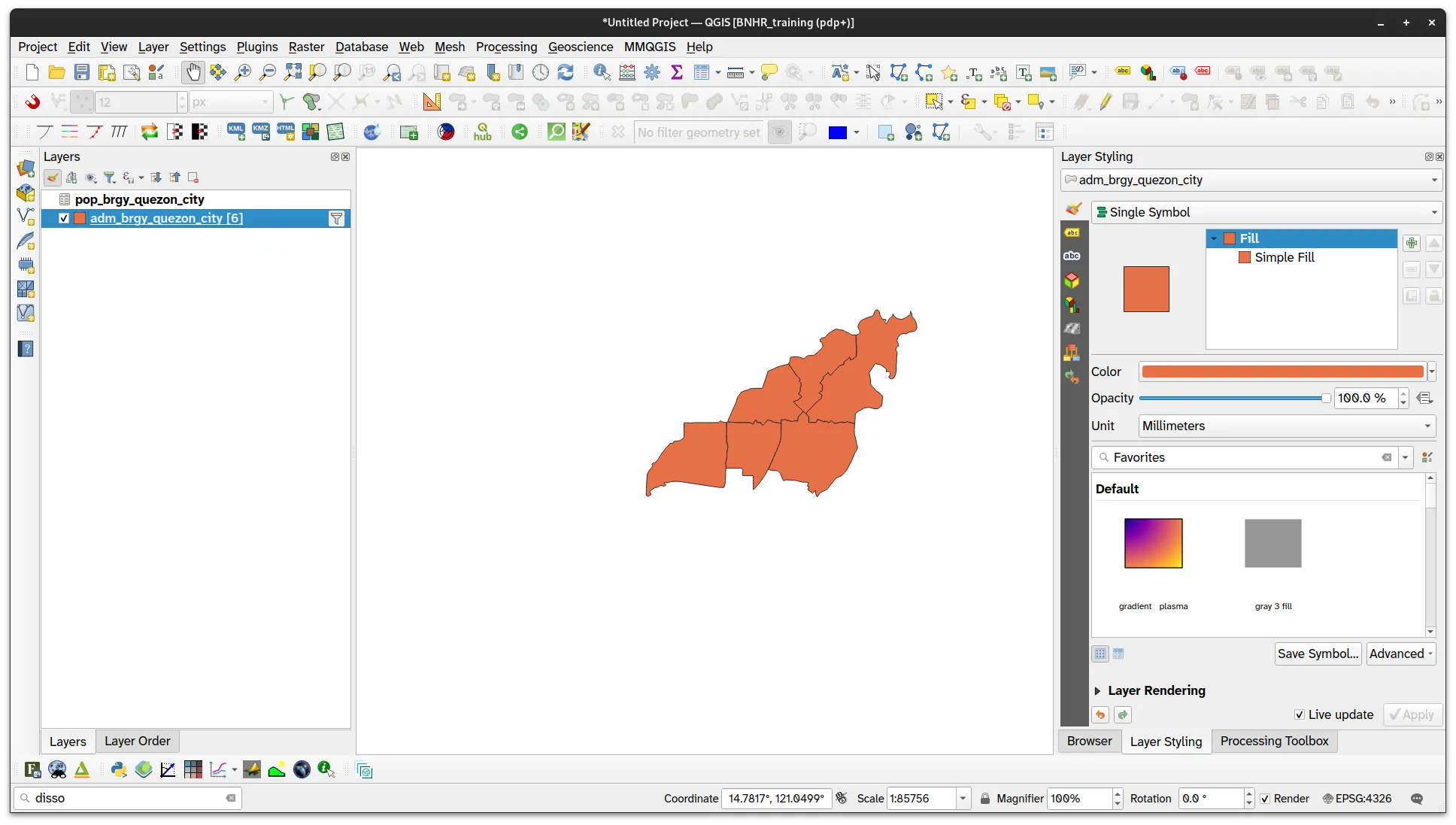The width and height of the screenshot is (1456, 825).
Task: Open the Field Calculator
Action: (x=627, y=72)
